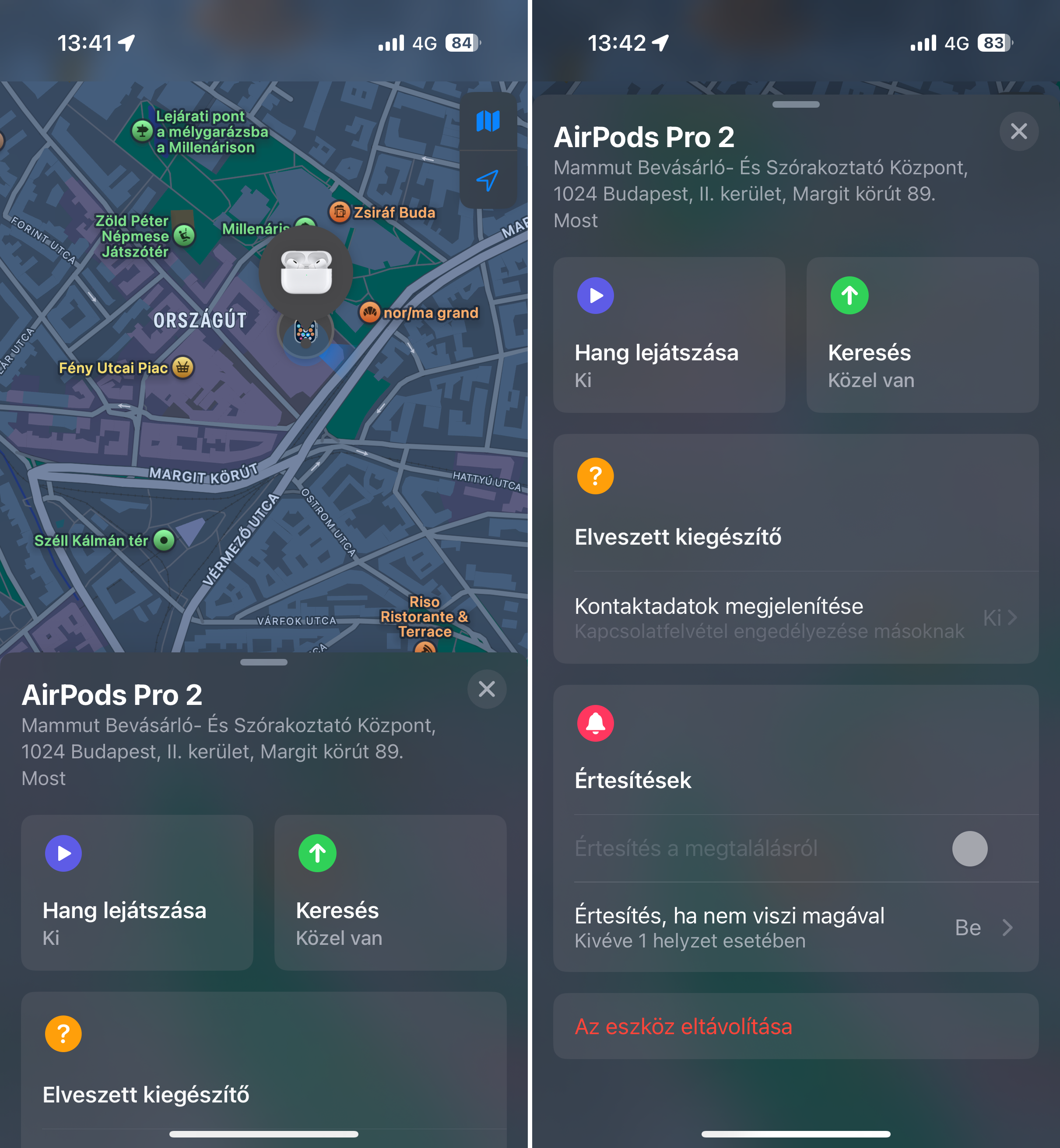Tap Hang lejátszása tile on right screen
This screenshot has height=1148, width=1060.
click(x=669, y=335)
